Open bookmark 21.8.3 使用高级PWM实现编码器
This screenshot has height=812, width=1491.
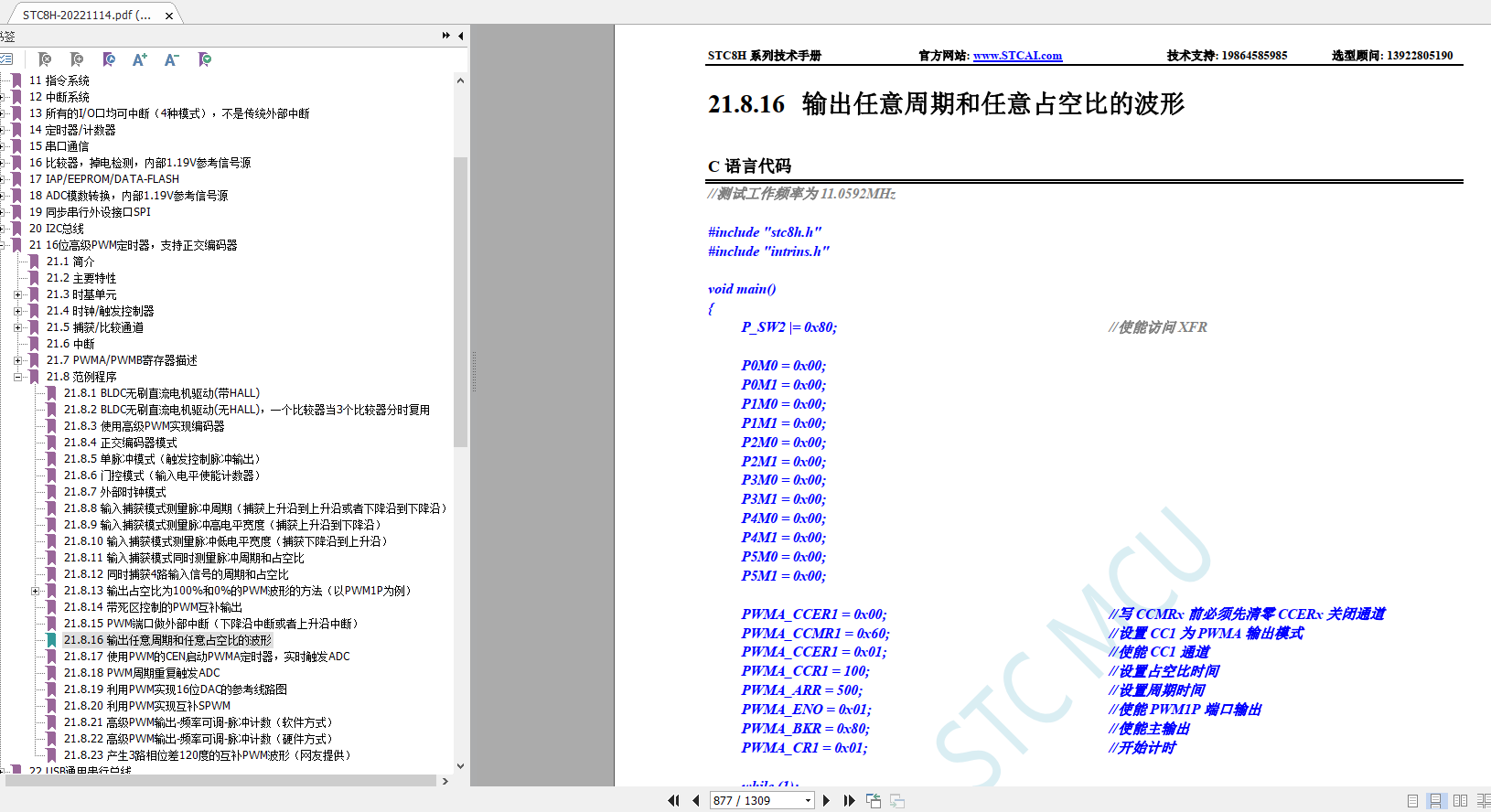144,426
